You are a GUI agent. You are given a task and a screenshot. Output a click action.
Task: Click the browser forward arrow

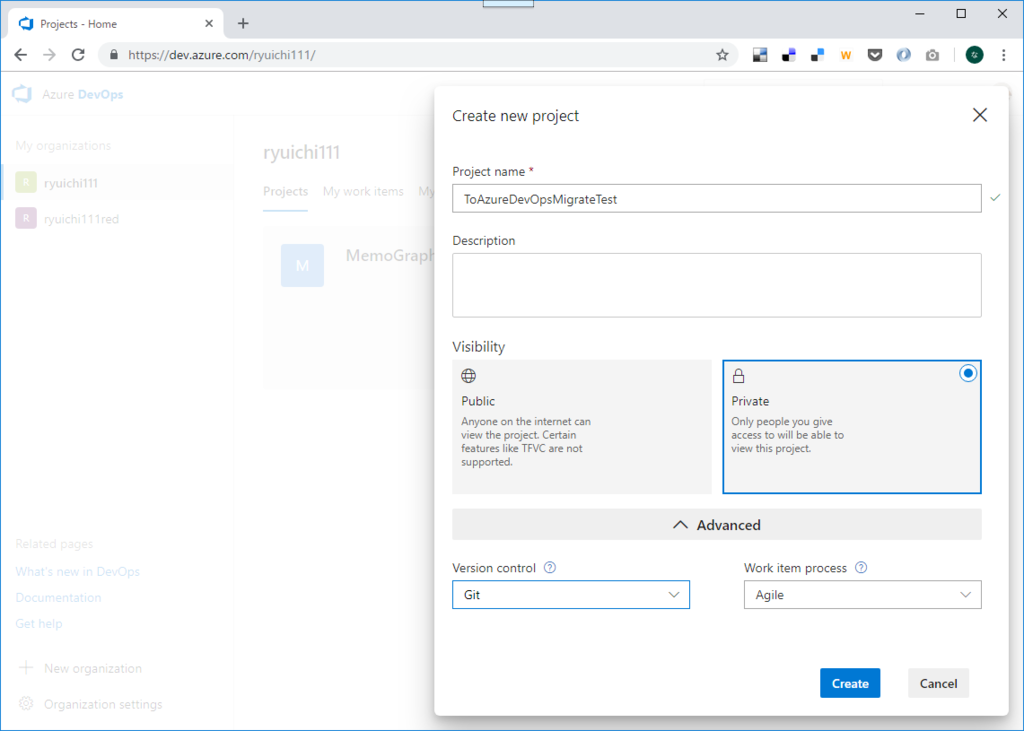[x=50, y=55]
